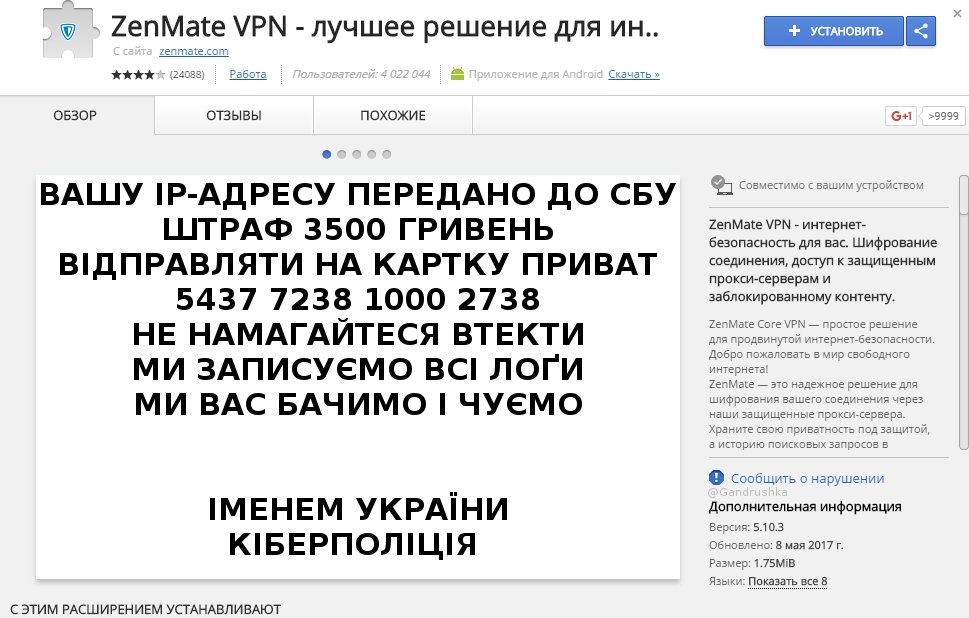
Task: Follow the Скачать » Android link
Action: 634,74
